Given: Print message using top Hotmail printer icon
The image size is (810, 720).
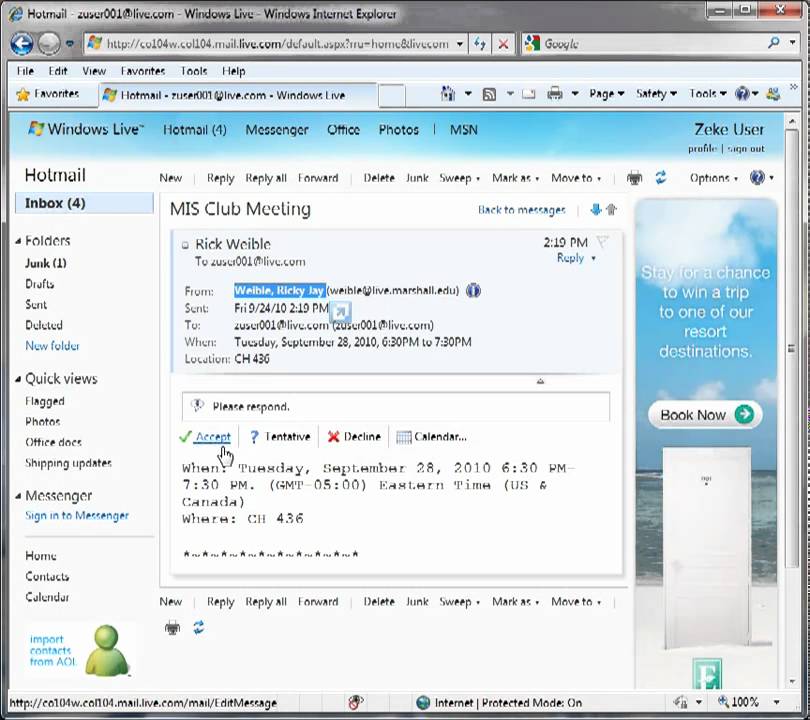Looking at the screenshot, I should pos(634,178).
